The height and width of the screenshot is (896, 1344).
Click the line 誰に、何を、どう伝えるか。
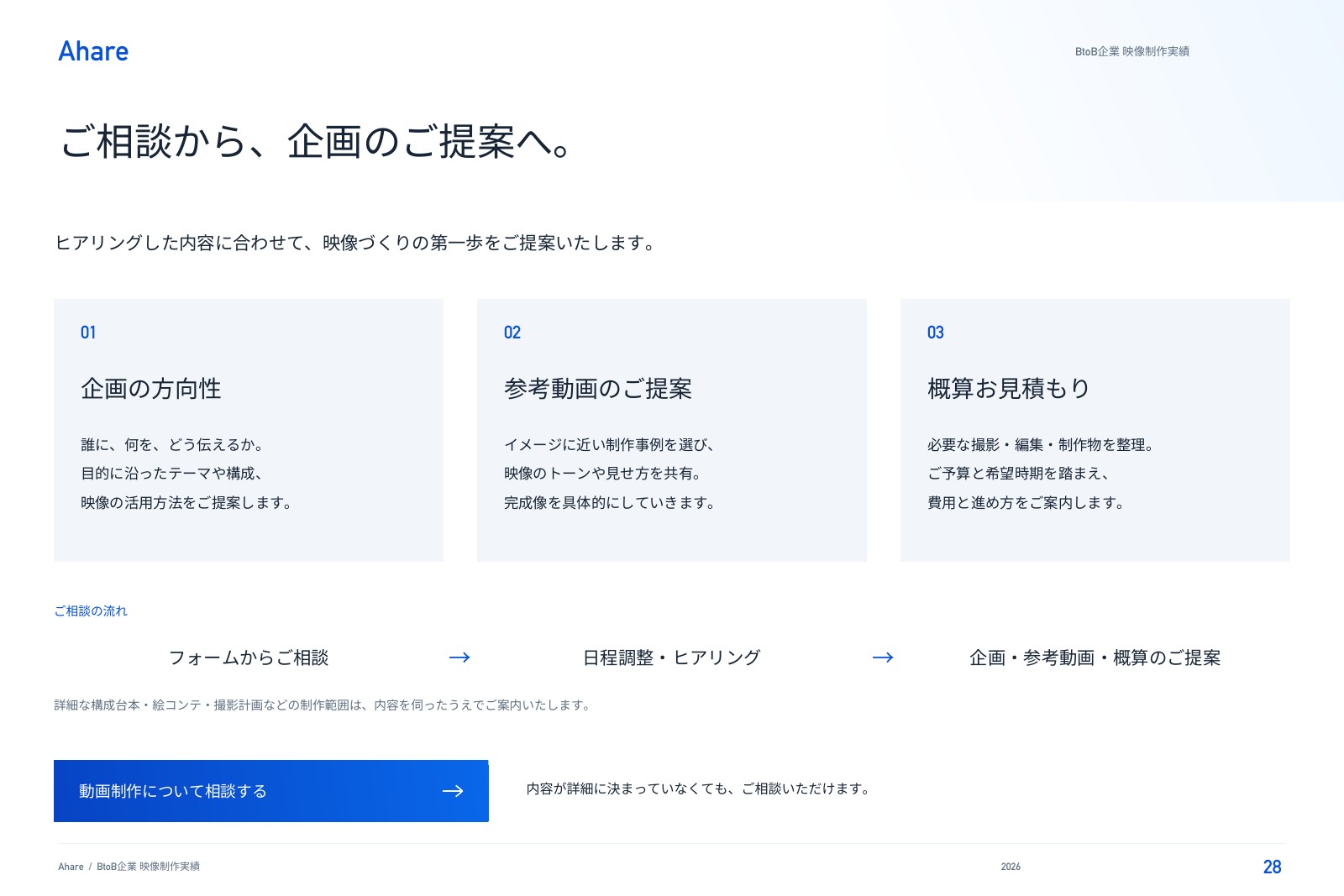tap(172, 445)
